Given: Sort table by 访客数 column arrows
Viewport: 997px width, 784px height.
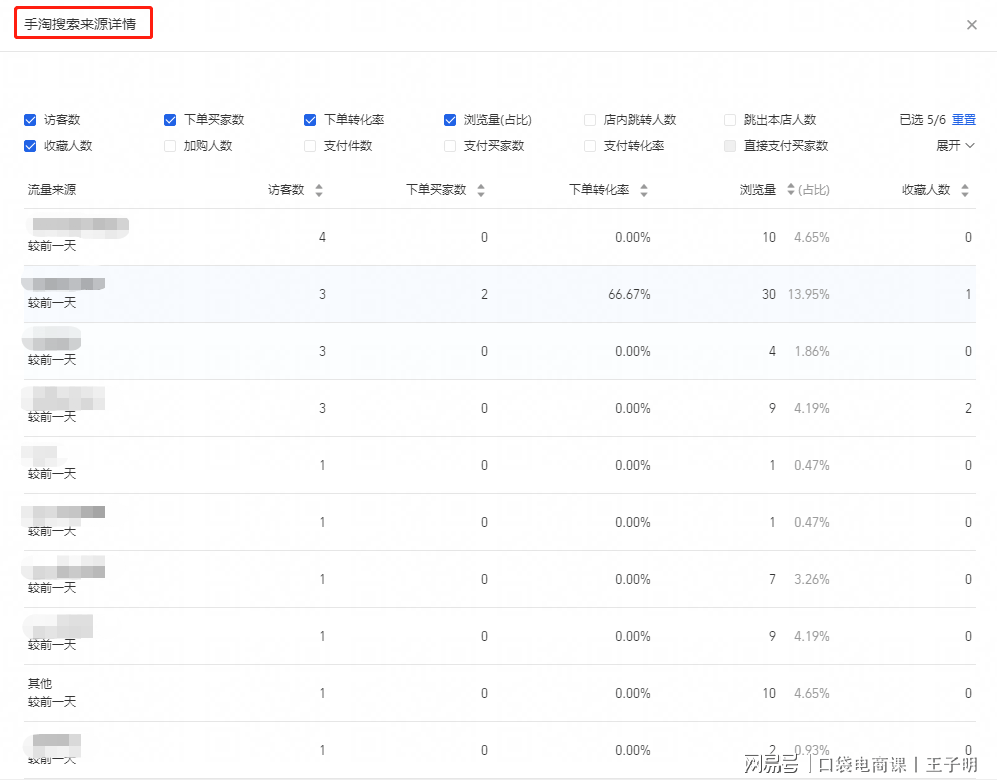Looking at the screenshot, I should point(319,190).
